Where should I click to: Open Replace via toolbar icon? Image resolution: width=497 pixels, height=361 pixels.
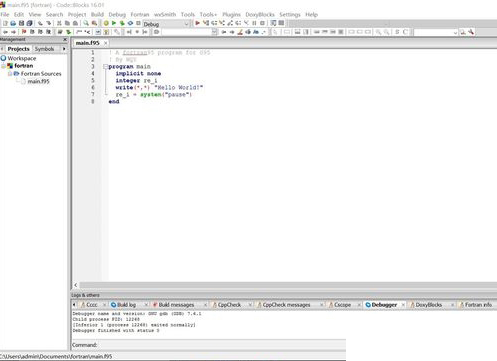(94, 23)
